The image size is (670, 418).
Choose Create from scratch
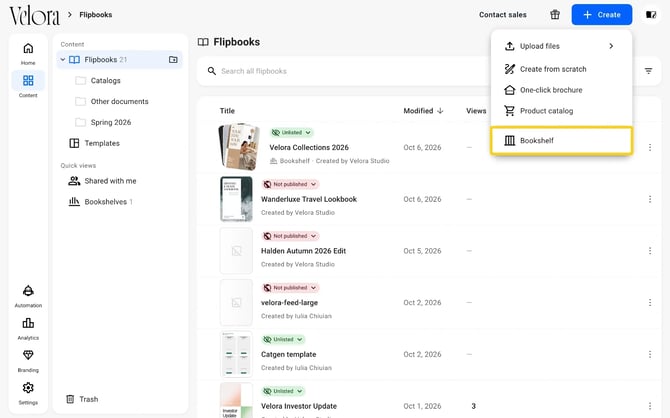tap(561, 69)
